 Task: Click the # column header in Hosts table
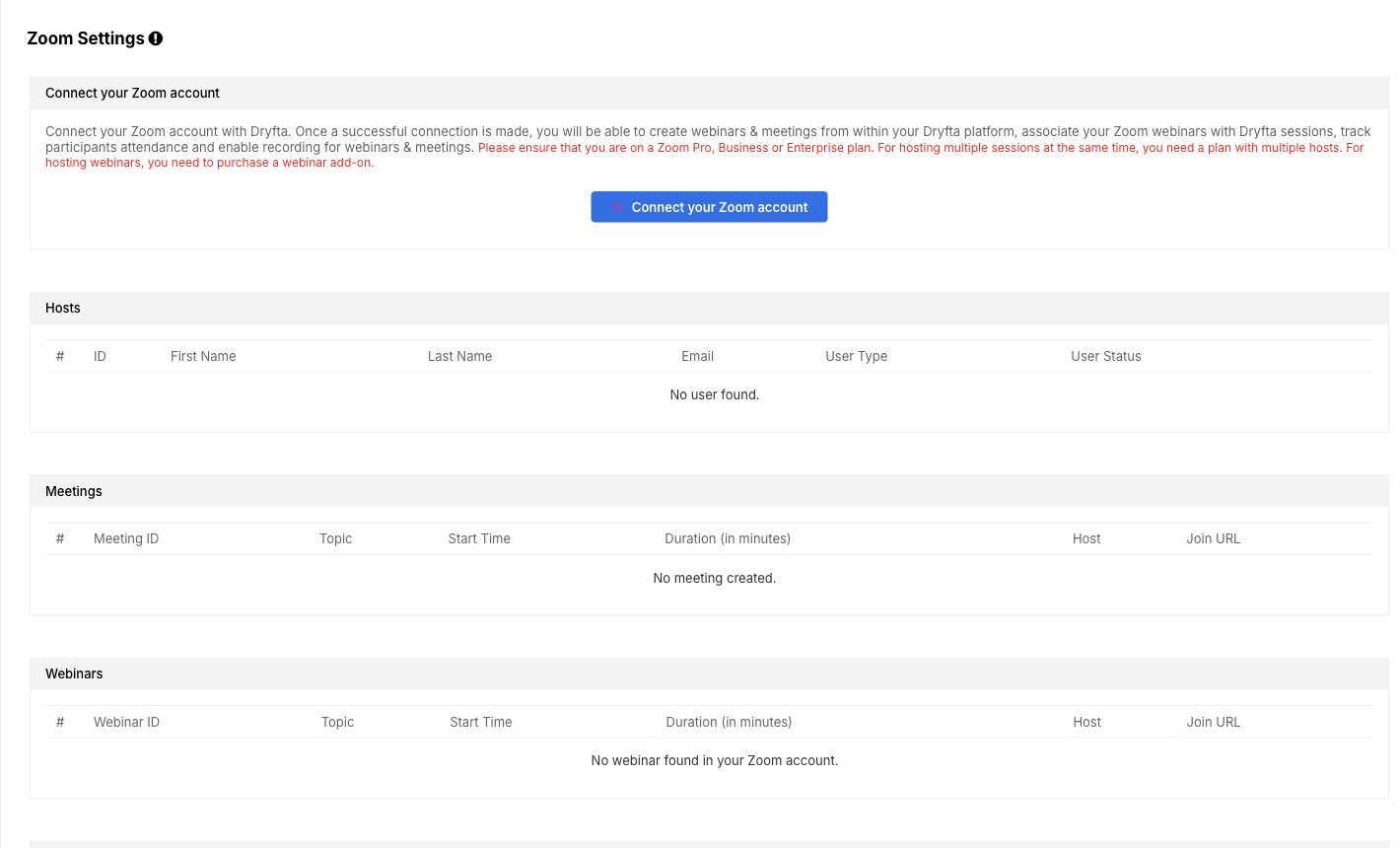tap(60, 356)
